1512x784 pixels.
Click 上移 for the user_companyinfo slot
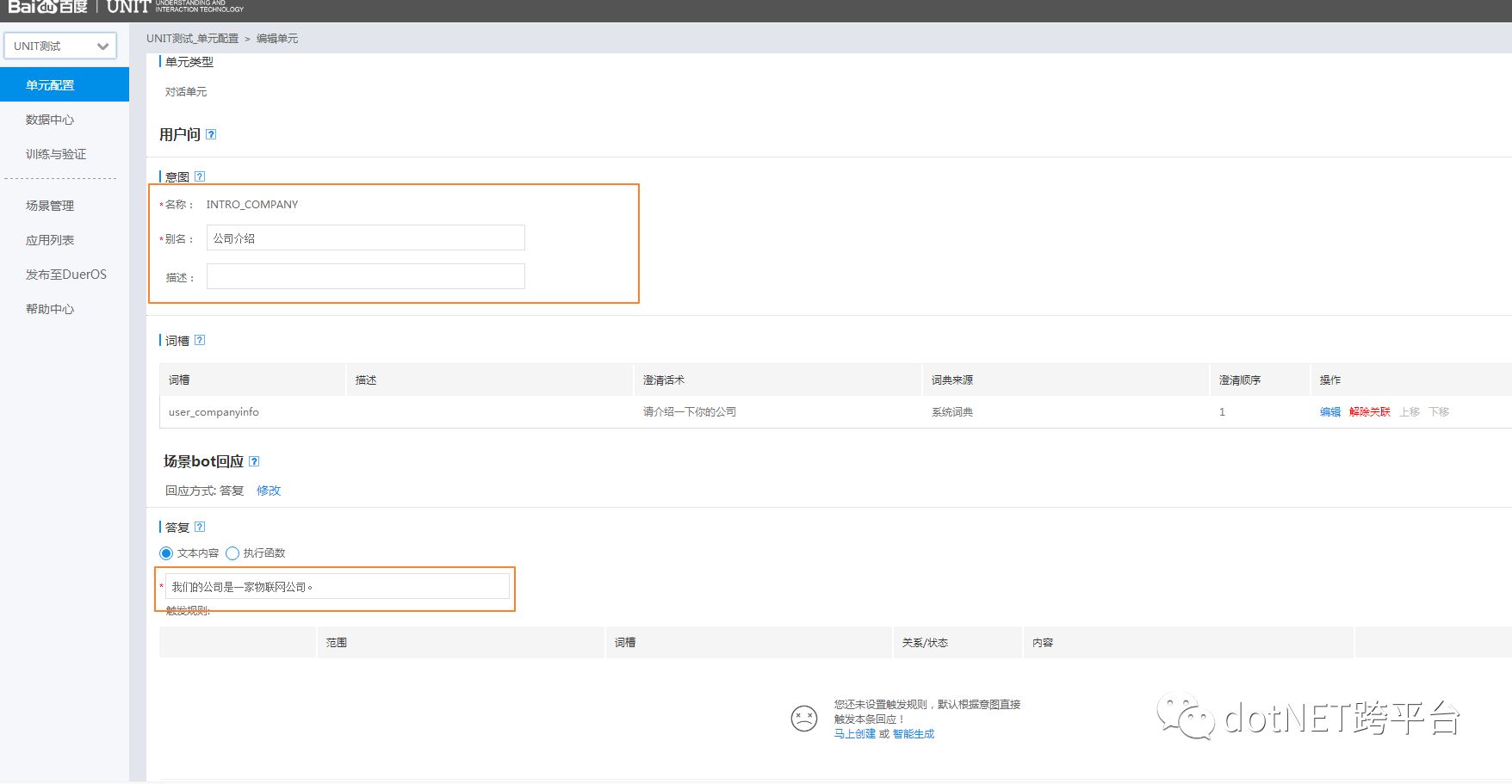pyautogui.click(x=1410, y=412)
